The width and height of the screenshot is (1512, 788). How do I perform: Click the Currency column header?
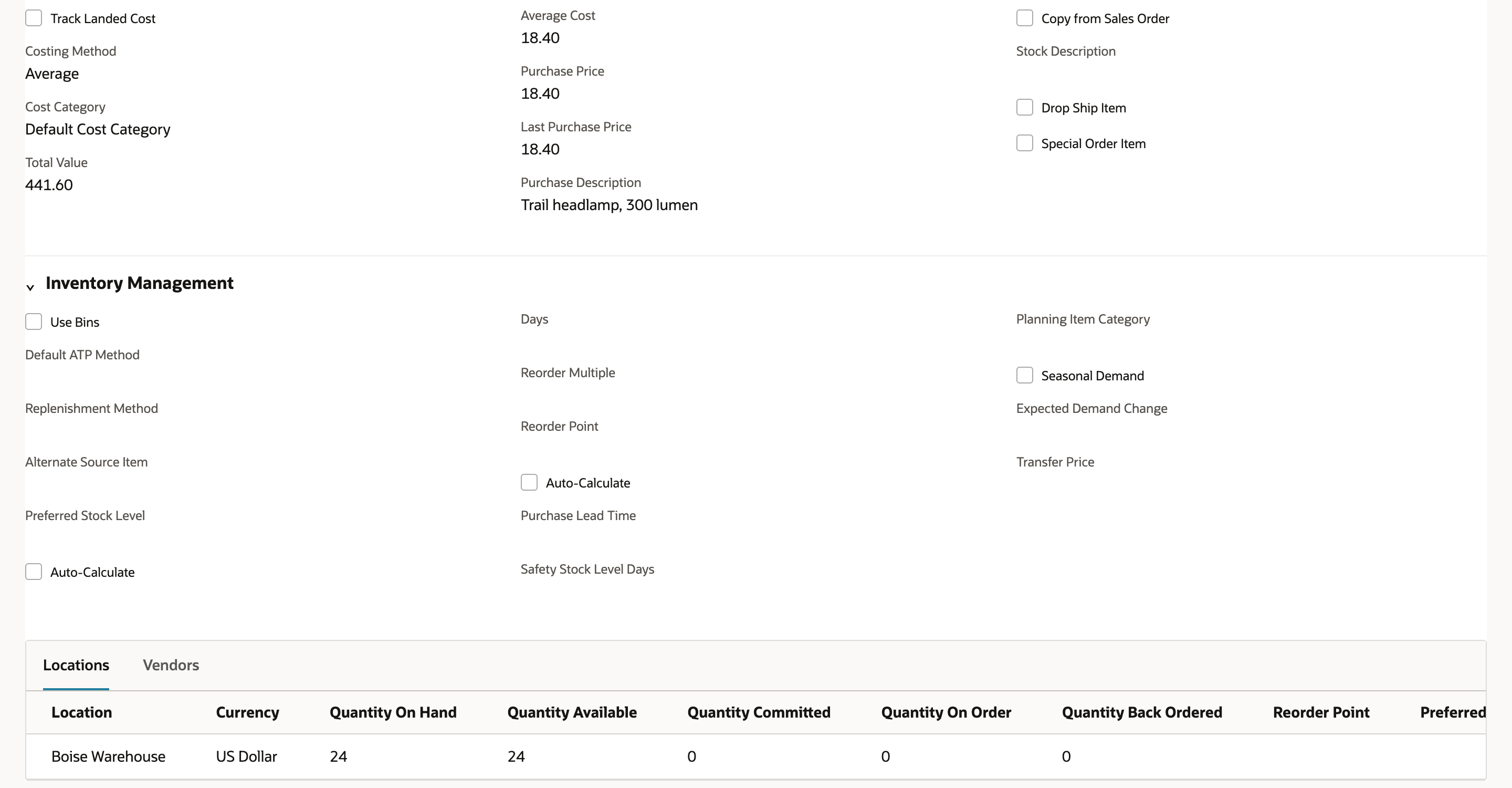pyautogui.click(x=247, y=712)
